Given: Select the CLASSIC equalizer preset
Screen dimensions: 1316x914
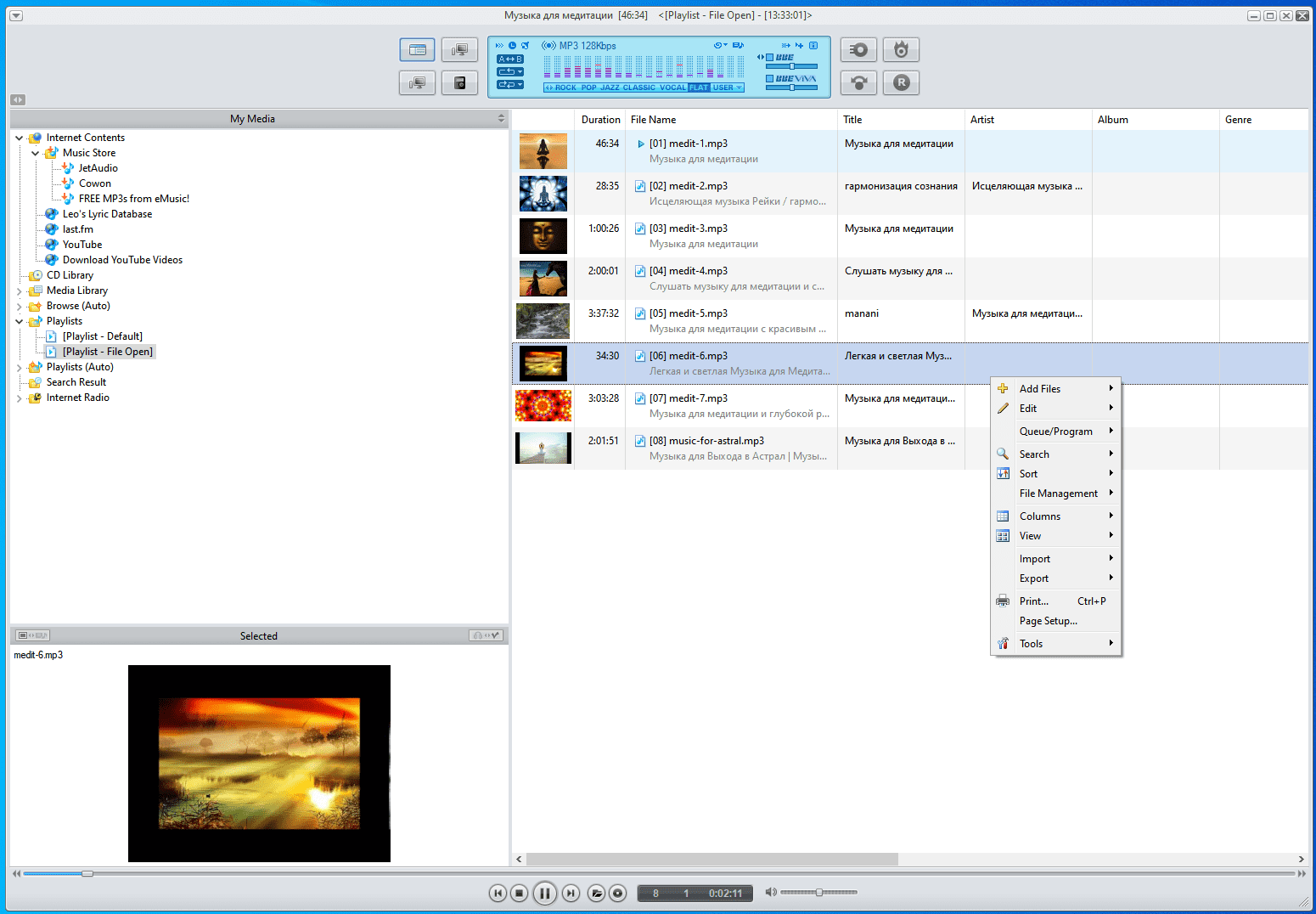Looking at the screenshot, I should (639, 87).
